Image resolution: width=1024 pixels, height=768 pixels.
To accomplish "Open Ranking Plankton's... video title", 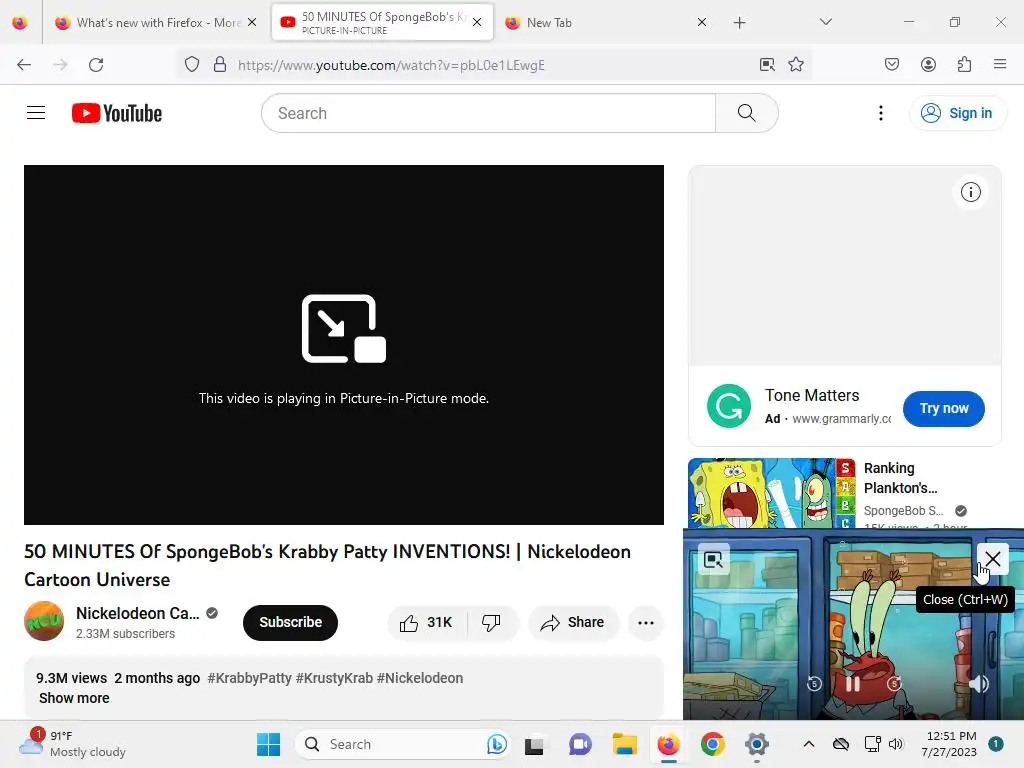I will coord(901,478).
